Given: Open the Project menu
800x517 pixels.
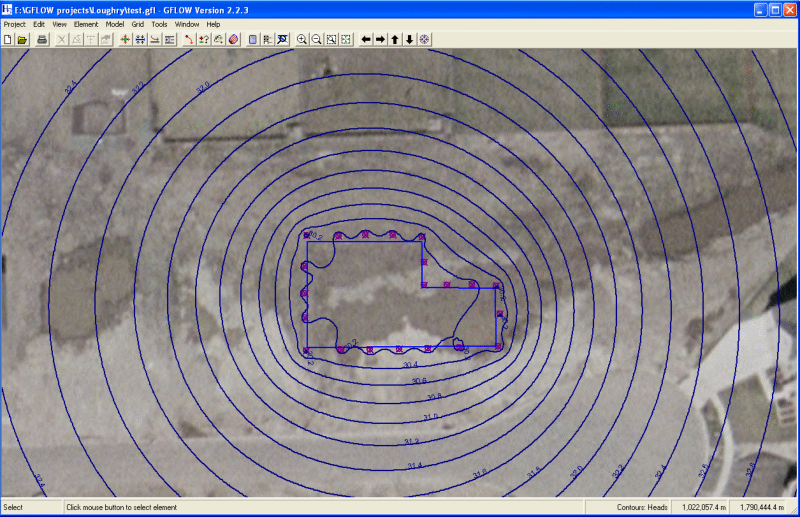Looking at the screenshot, I should point(14,24).
